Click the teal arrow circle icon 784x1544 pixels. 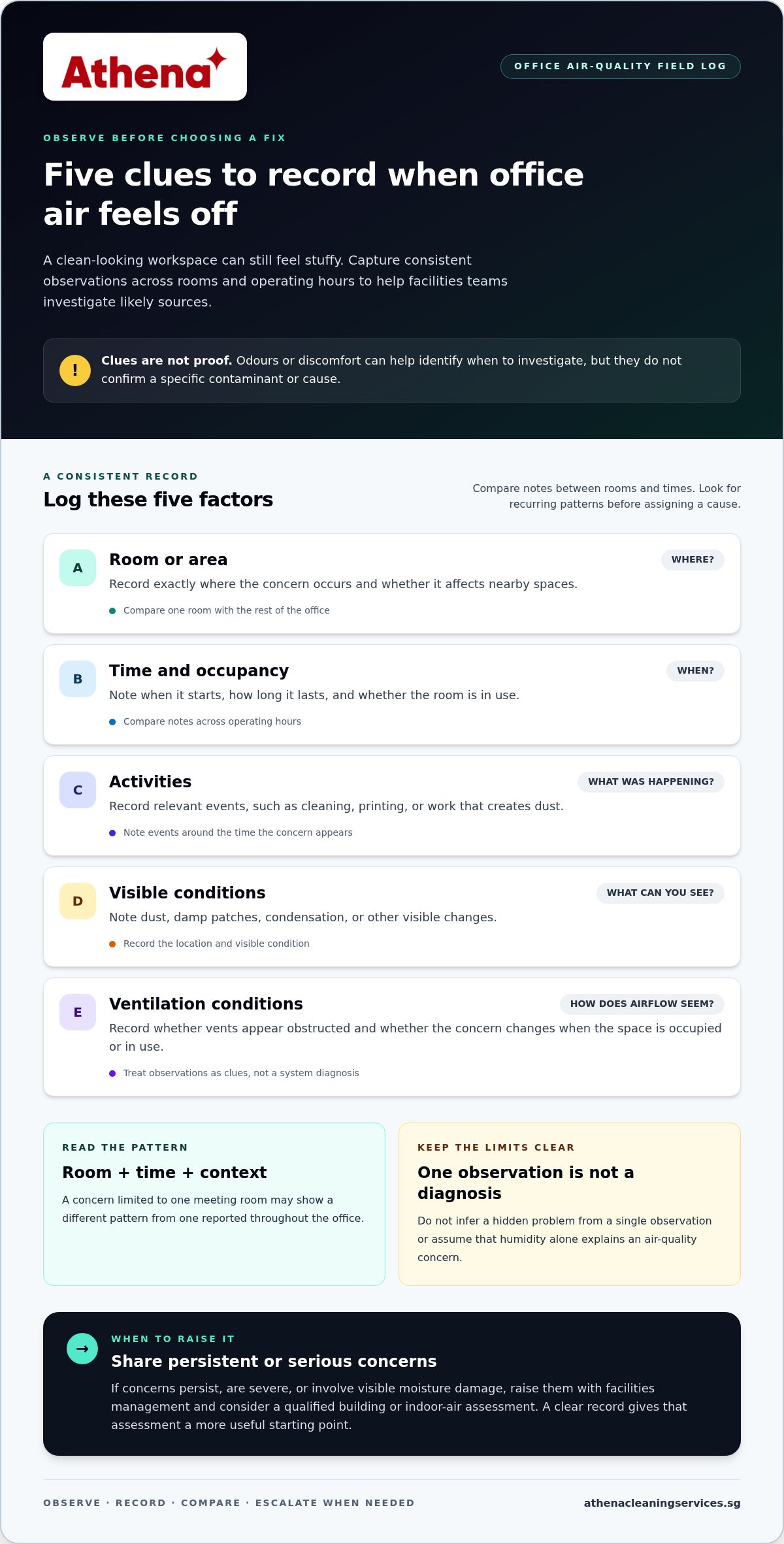[82, 1349]
